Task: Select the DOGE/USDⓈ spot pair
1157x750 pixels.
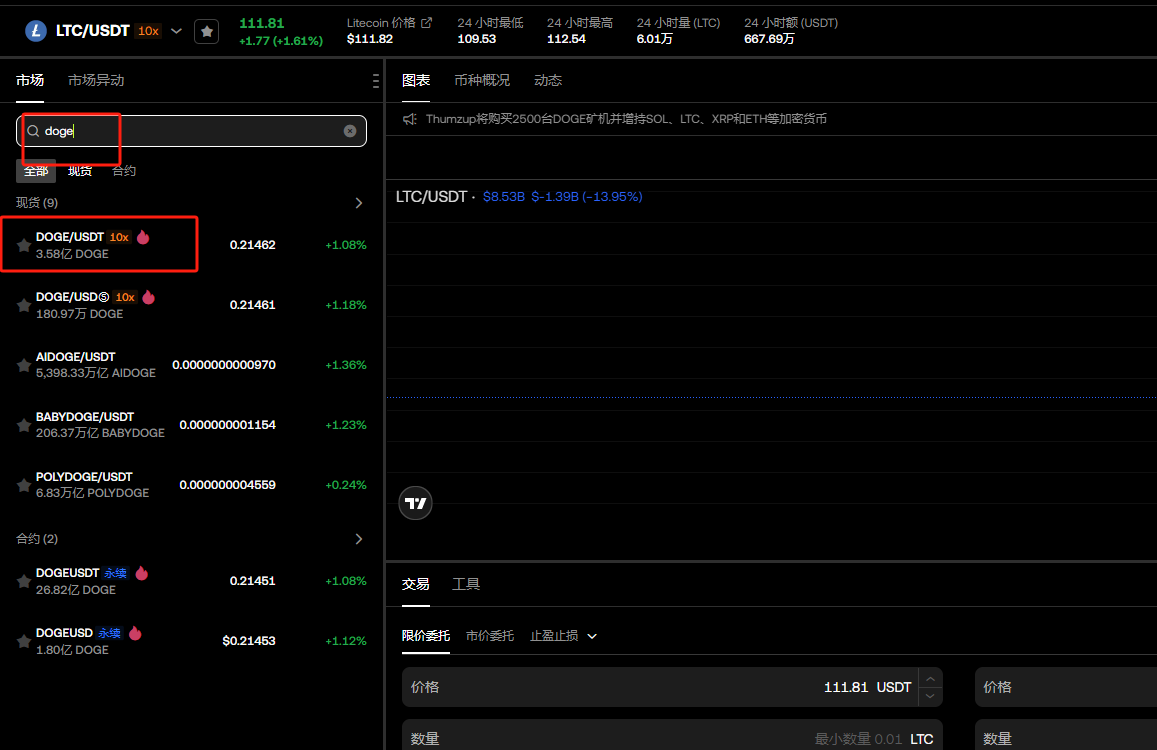Action: (191, 305)
